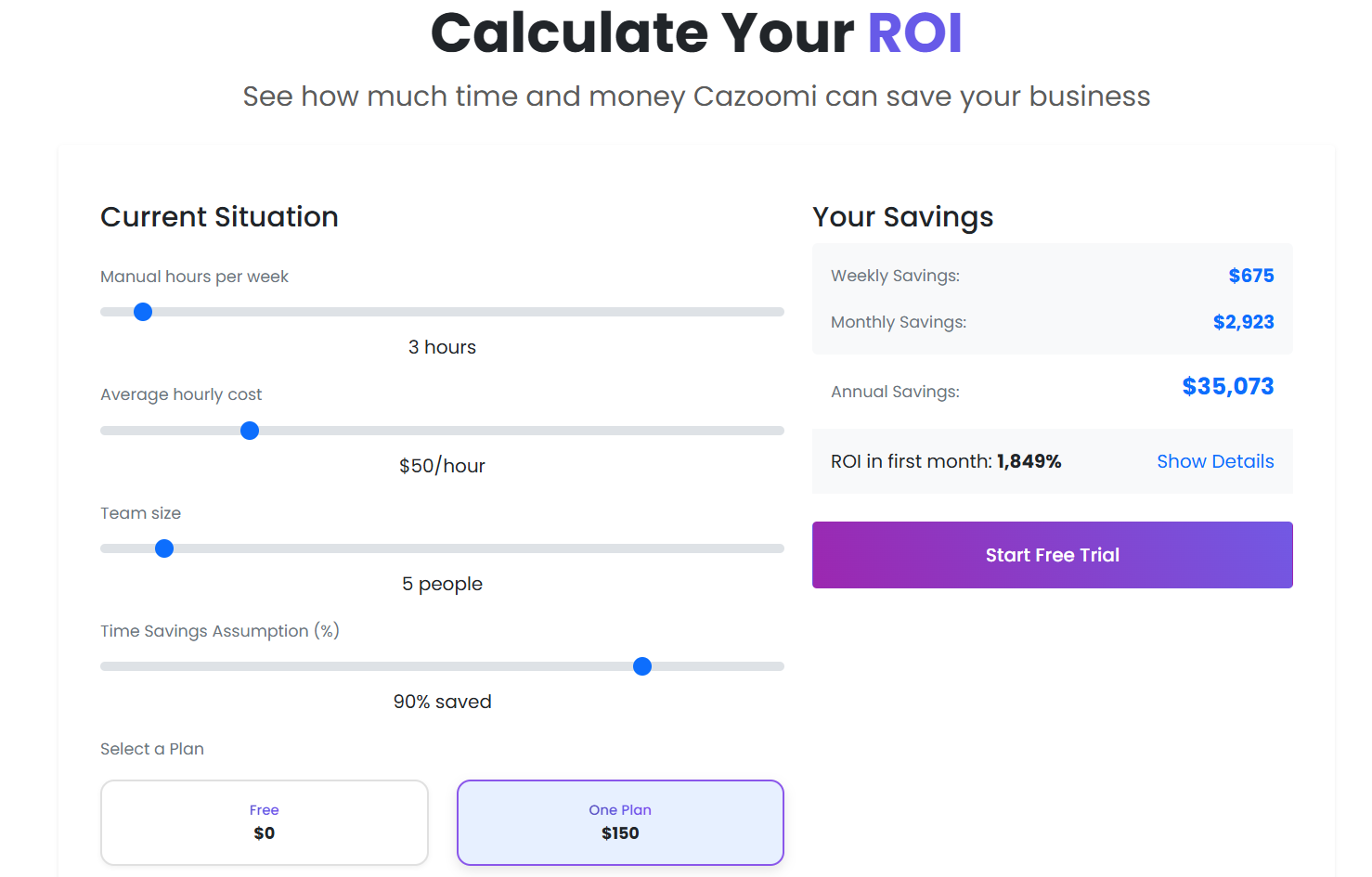Screen dimensions: 1372x877
Task: Choose the One Plan $150 option
Action: coord(620,822)
